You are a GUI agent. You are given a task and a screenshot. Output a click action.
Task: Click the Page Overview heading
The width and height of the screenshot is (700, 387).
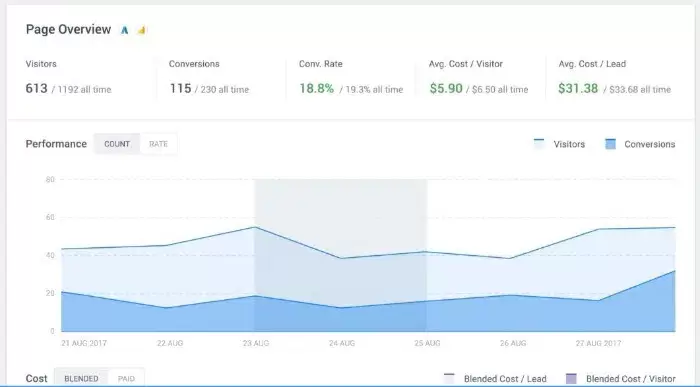coord(68,29)
